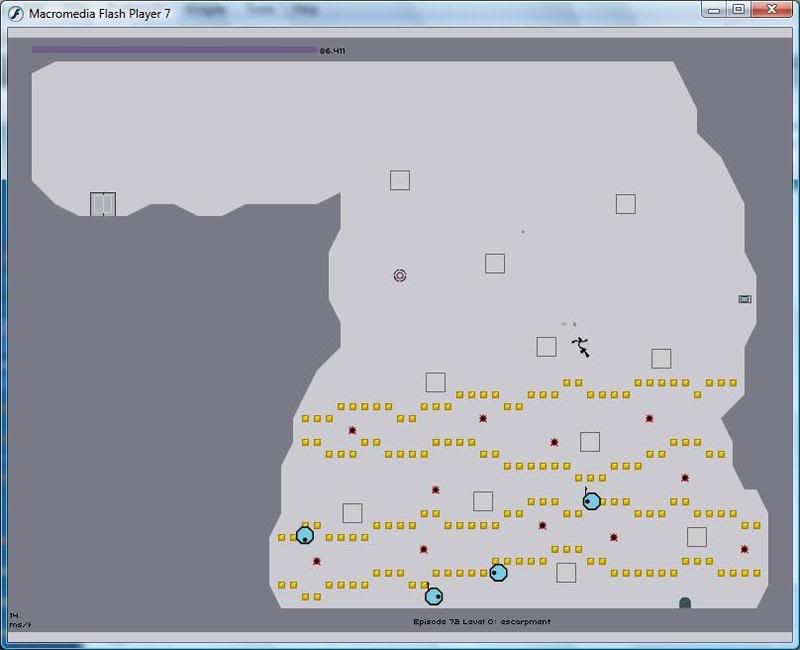Click the exit door on the left ledge
Image resolution: width=800 pixels, height=650 pixels.
click(x=103, y=204)
